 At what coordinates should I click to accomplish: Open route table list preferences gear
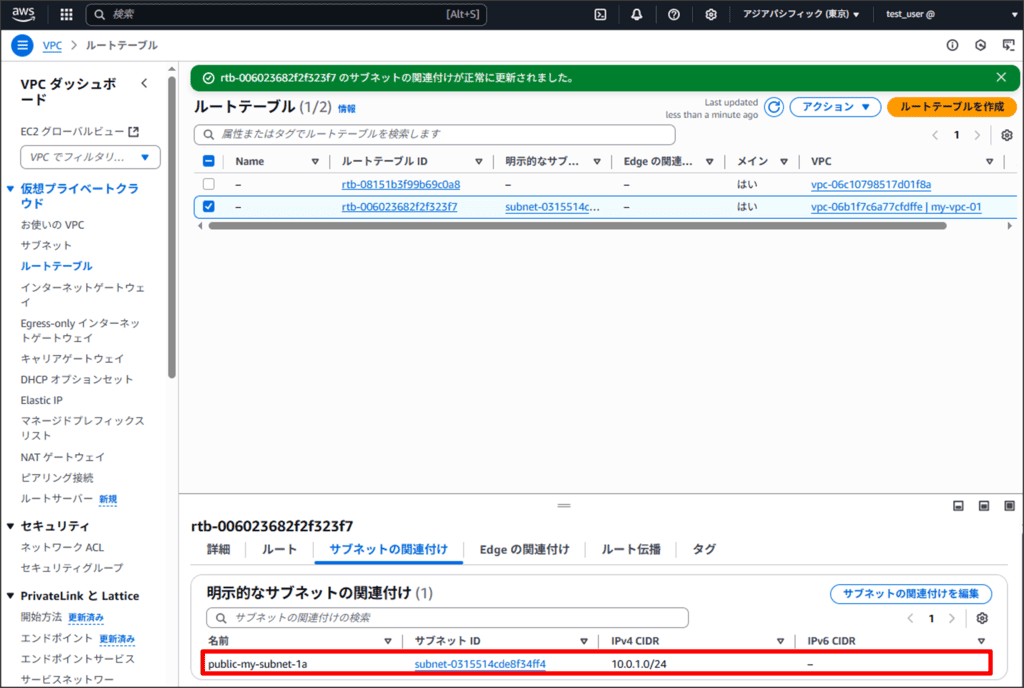coord(1006,135)
